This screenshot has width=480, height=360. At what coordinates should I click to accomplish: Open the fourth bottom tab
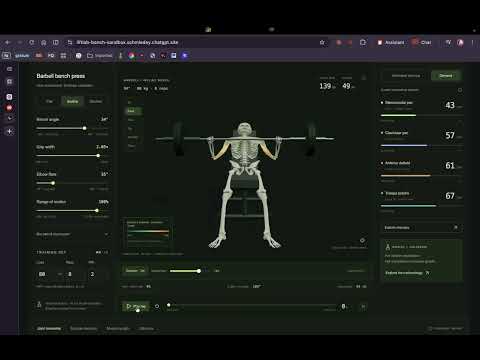(x=147, y=329)
